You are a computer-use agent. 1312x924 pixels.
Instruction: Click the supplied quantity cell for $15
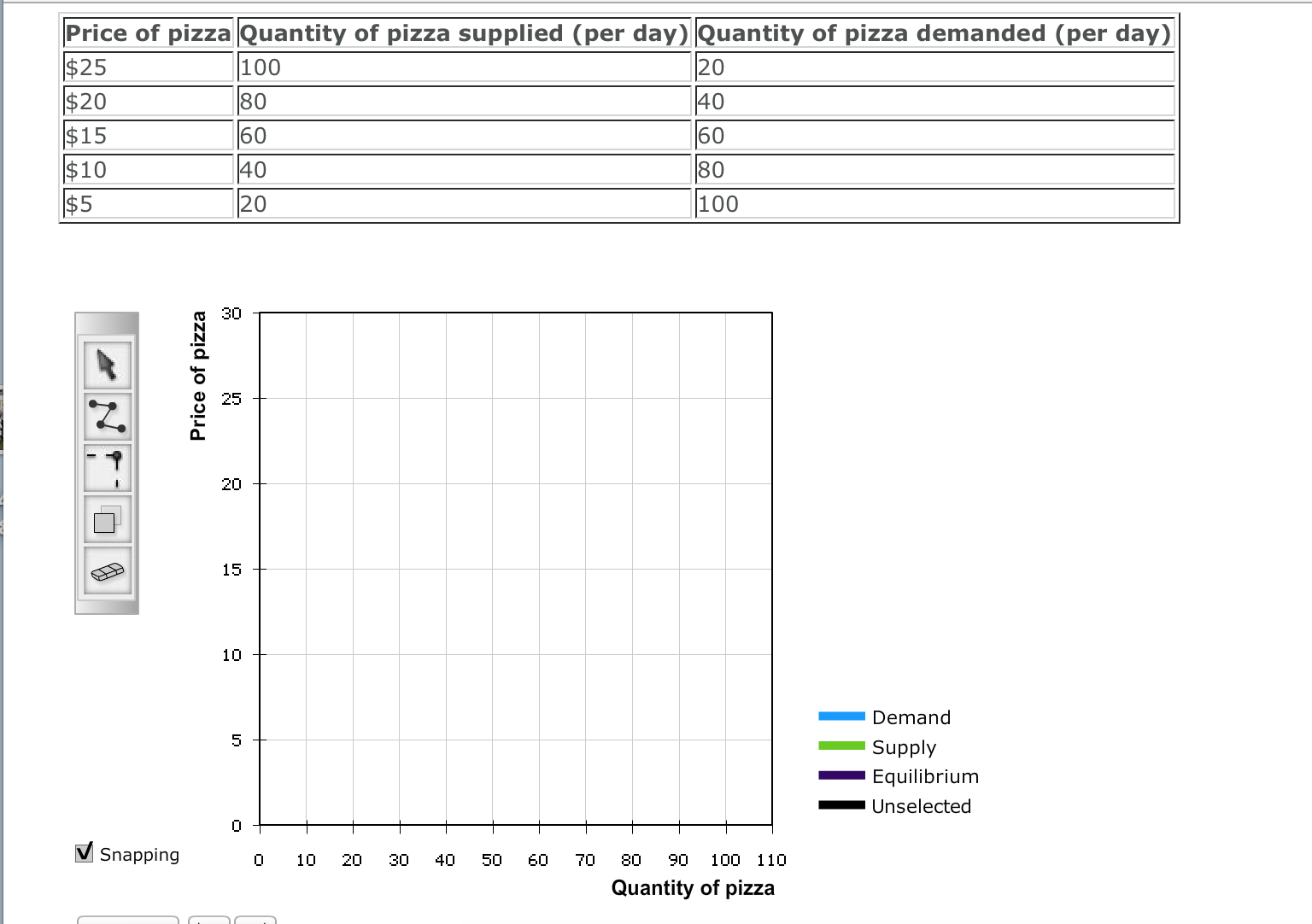tap(464, 136)
